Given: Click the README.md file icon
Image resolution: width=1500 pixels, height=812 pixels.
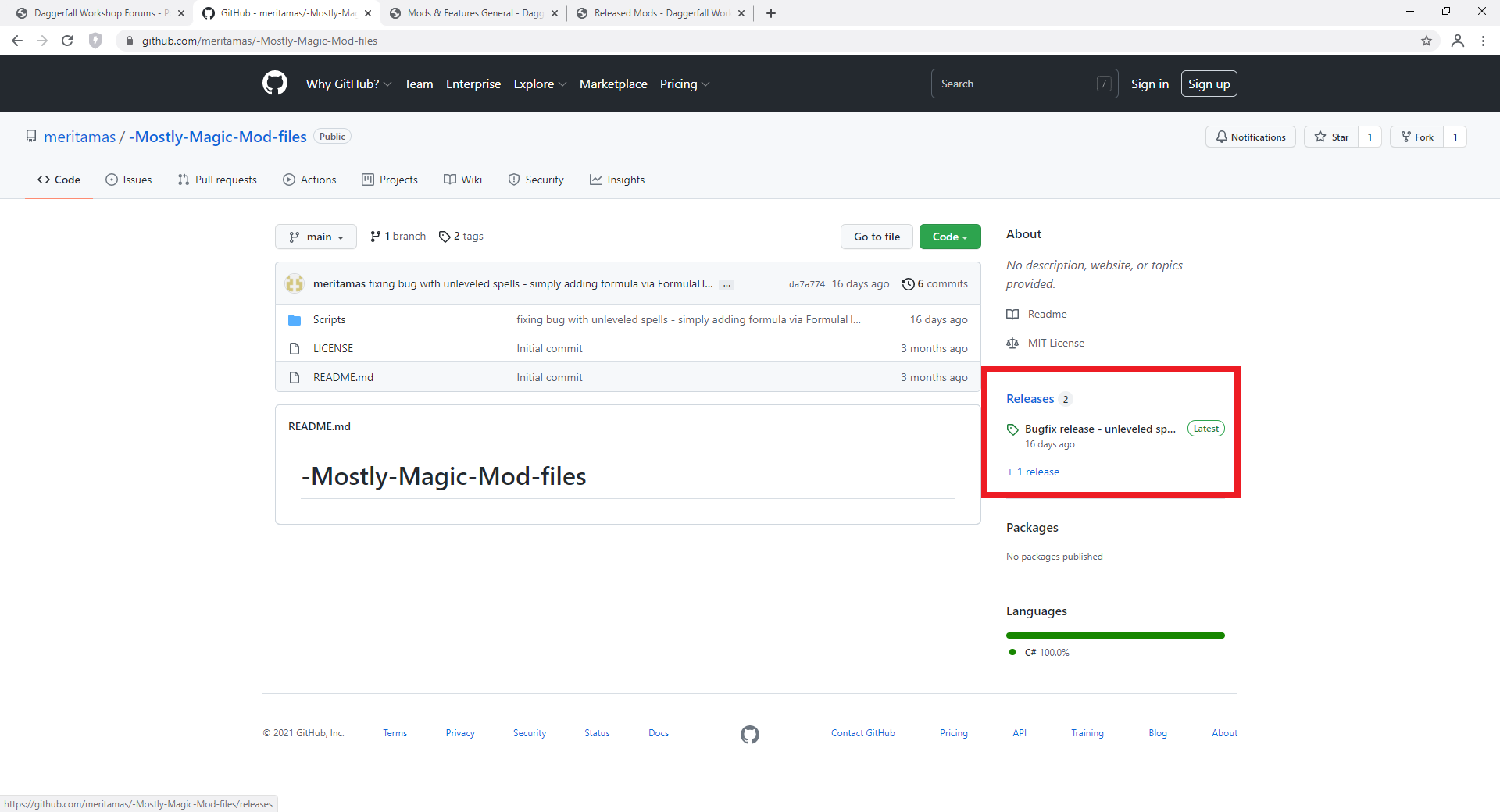Looking at the screenshot, I should coord(295,377).
